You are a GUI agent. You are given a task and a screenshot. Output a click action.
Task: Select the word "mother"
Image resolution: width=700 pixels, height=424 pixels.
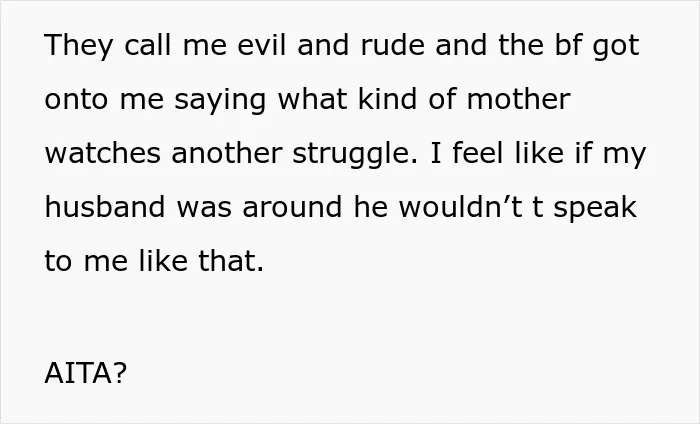pyautogui.click(x=518, y=99)
